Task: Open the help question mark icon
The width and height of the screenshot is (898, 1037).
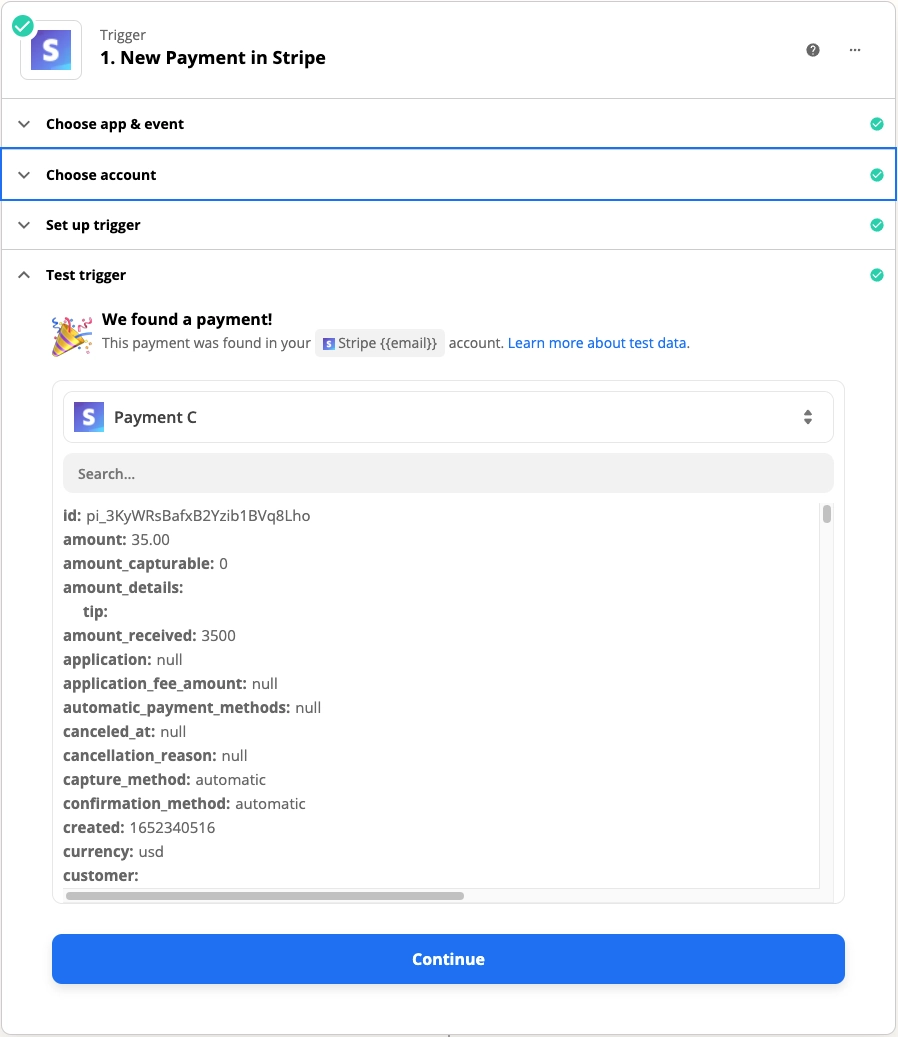Action: point(813,50)
